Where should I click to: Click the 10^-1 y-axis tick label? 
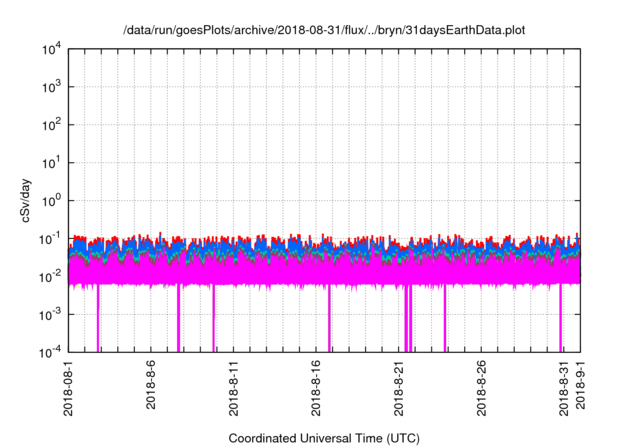(50, 239)
